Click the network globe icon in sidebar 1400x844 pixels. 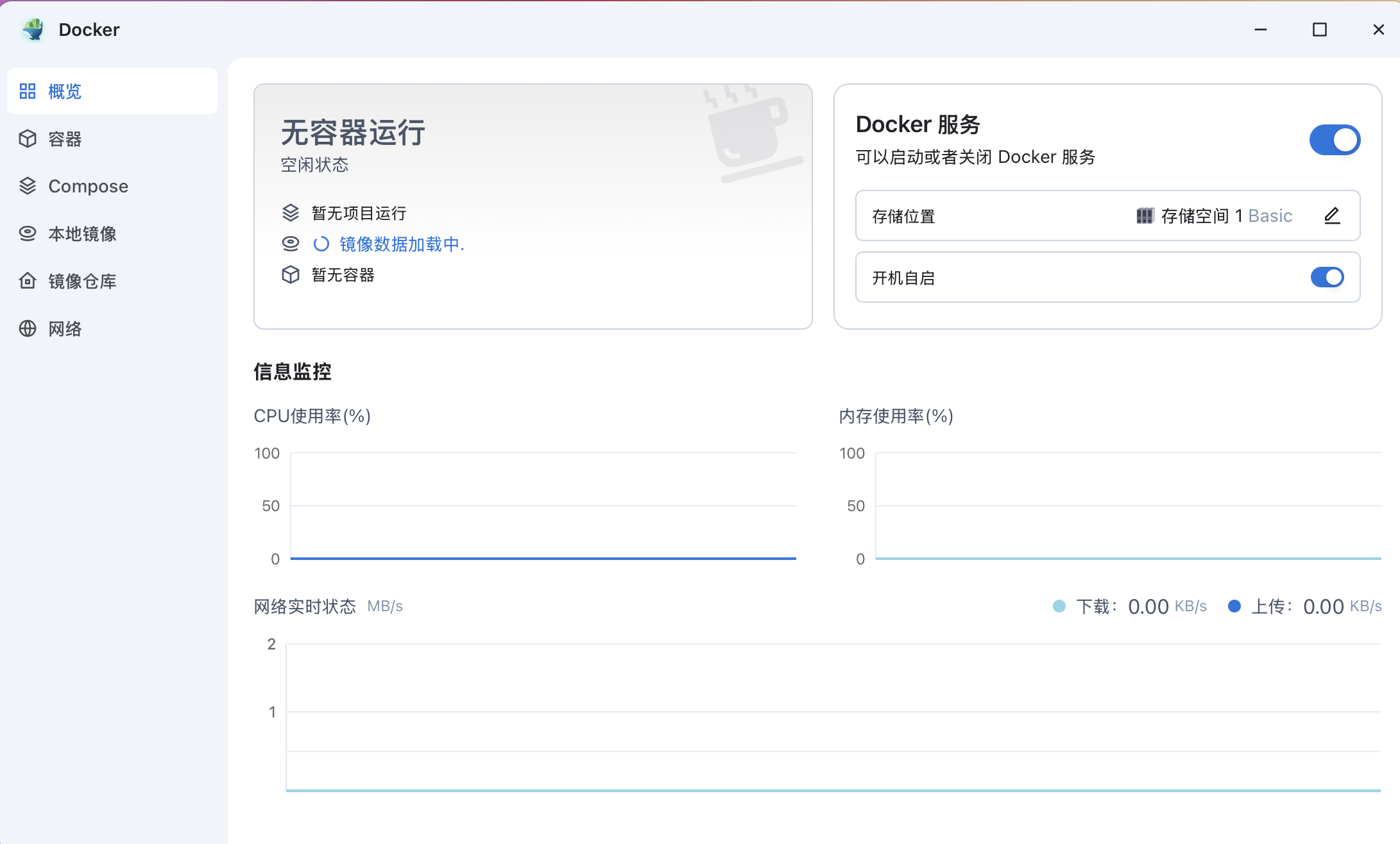coord(28,328)
